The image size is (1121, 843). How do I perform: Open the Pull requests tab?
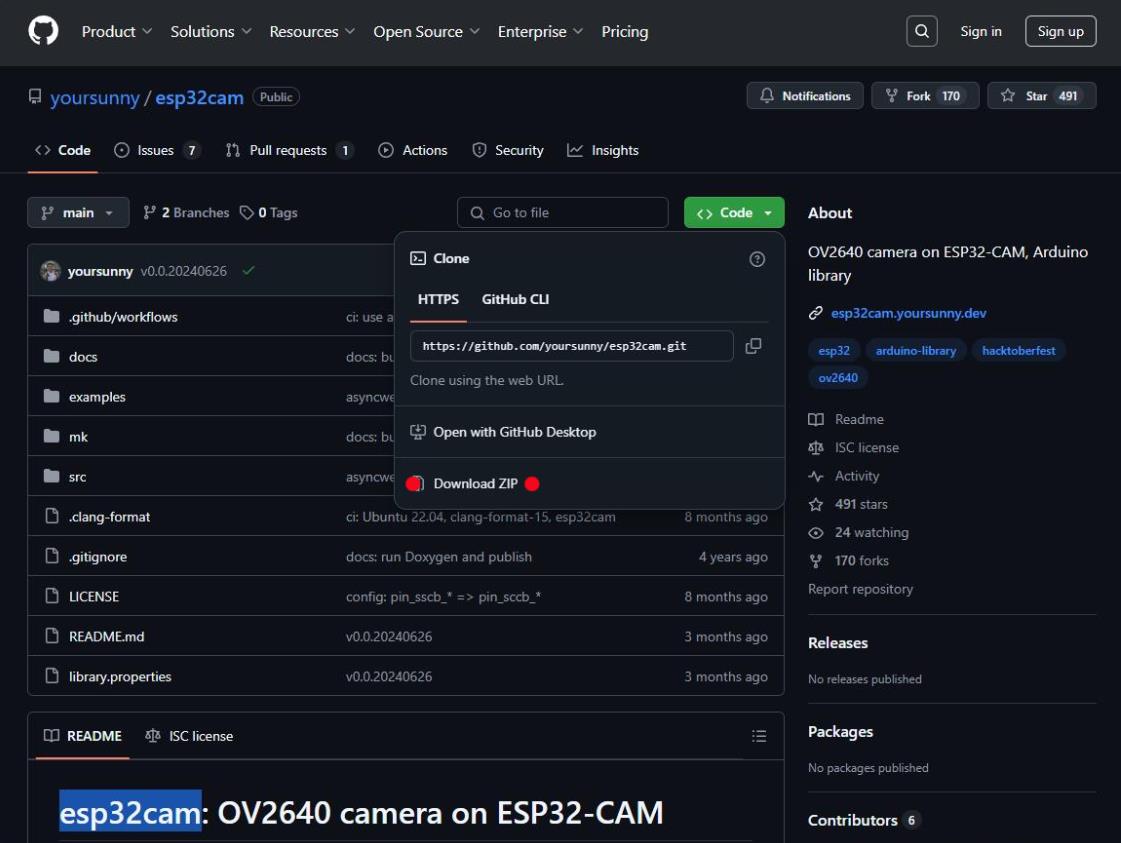(290, 150)
